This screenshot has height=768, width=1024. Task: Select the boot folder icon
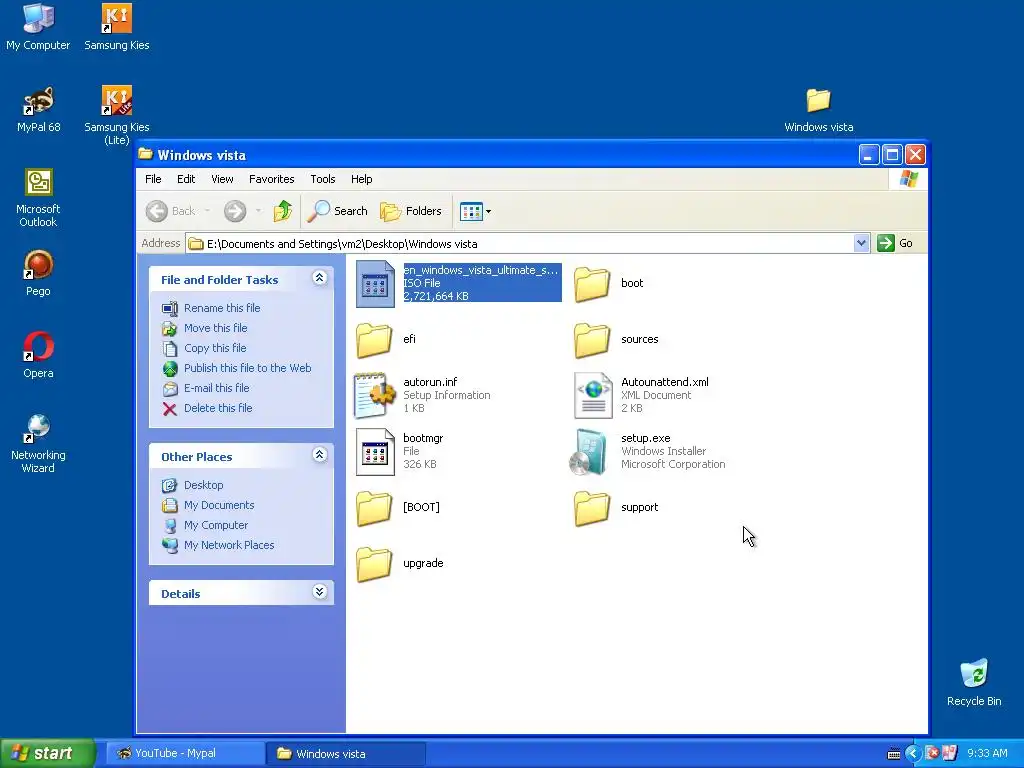click(x=592, y=283)
